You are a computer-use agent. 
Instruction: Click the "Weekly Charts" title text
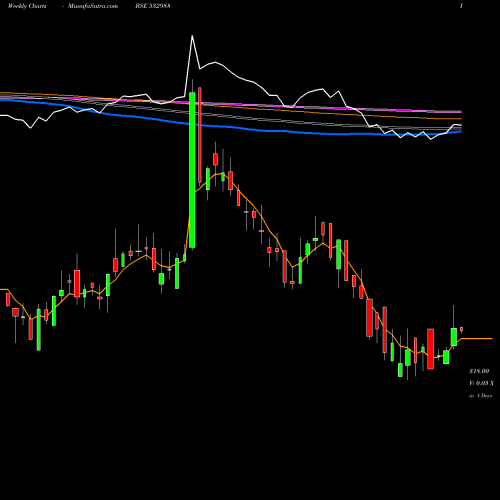tap(27, 6)
